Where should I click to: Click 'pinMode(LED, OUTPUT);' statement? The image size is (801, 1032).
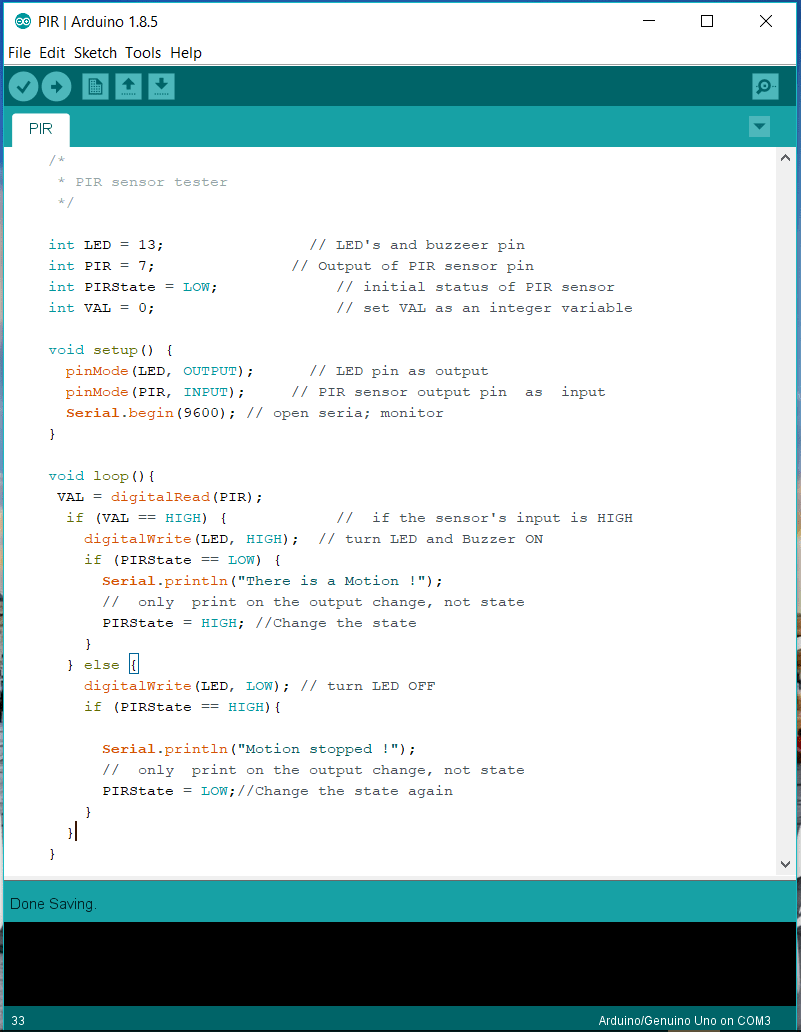[x=159, y=371]
